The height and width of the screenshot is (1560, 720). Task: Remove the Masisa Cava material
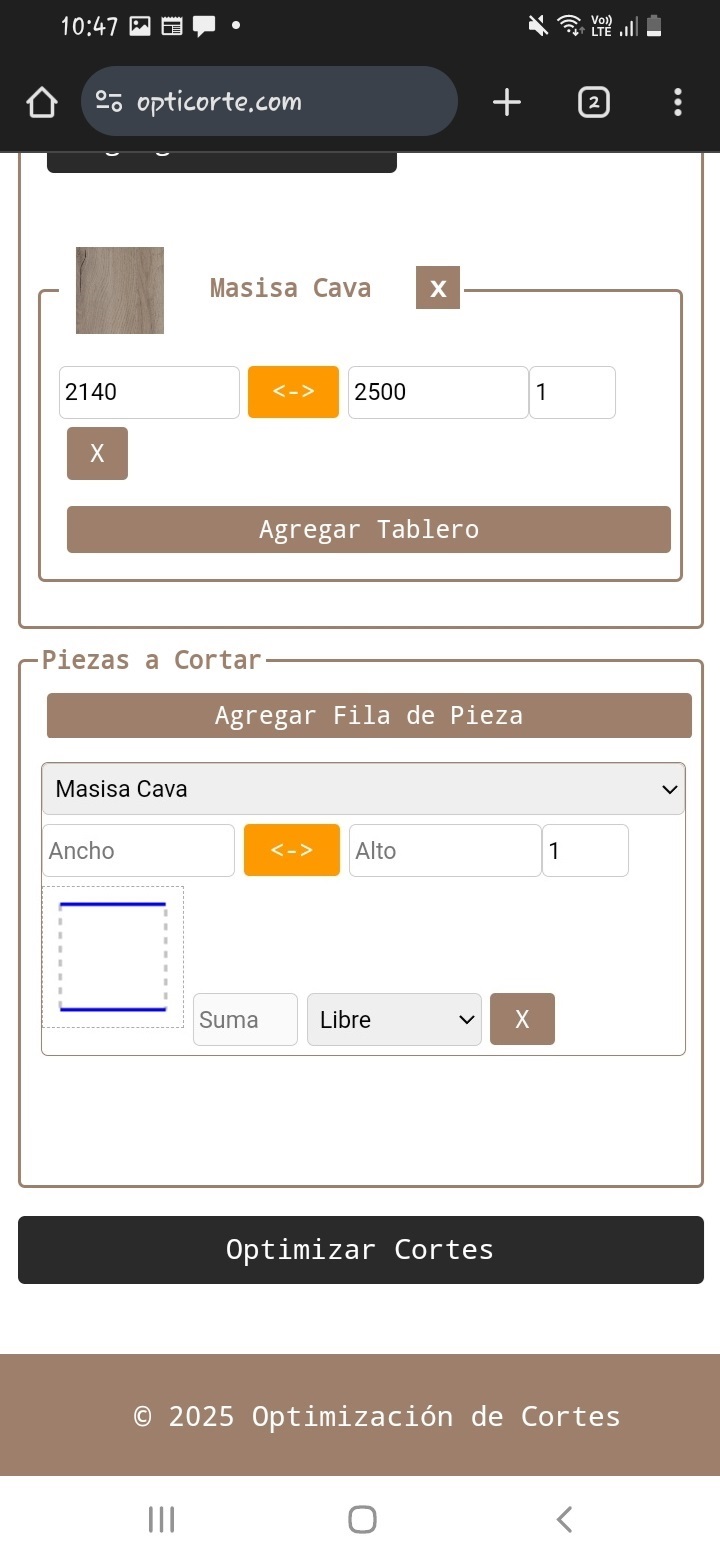pos(438,288)
